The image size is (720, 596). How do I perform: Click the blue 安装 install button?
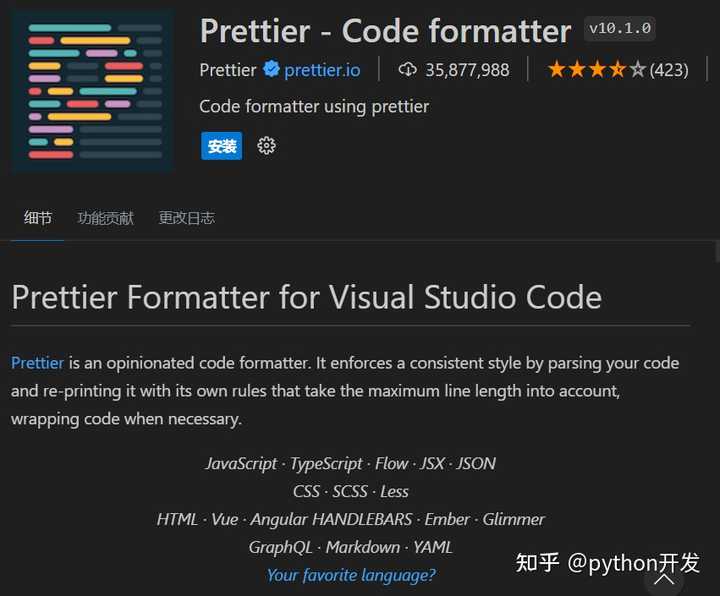point(222,146)
